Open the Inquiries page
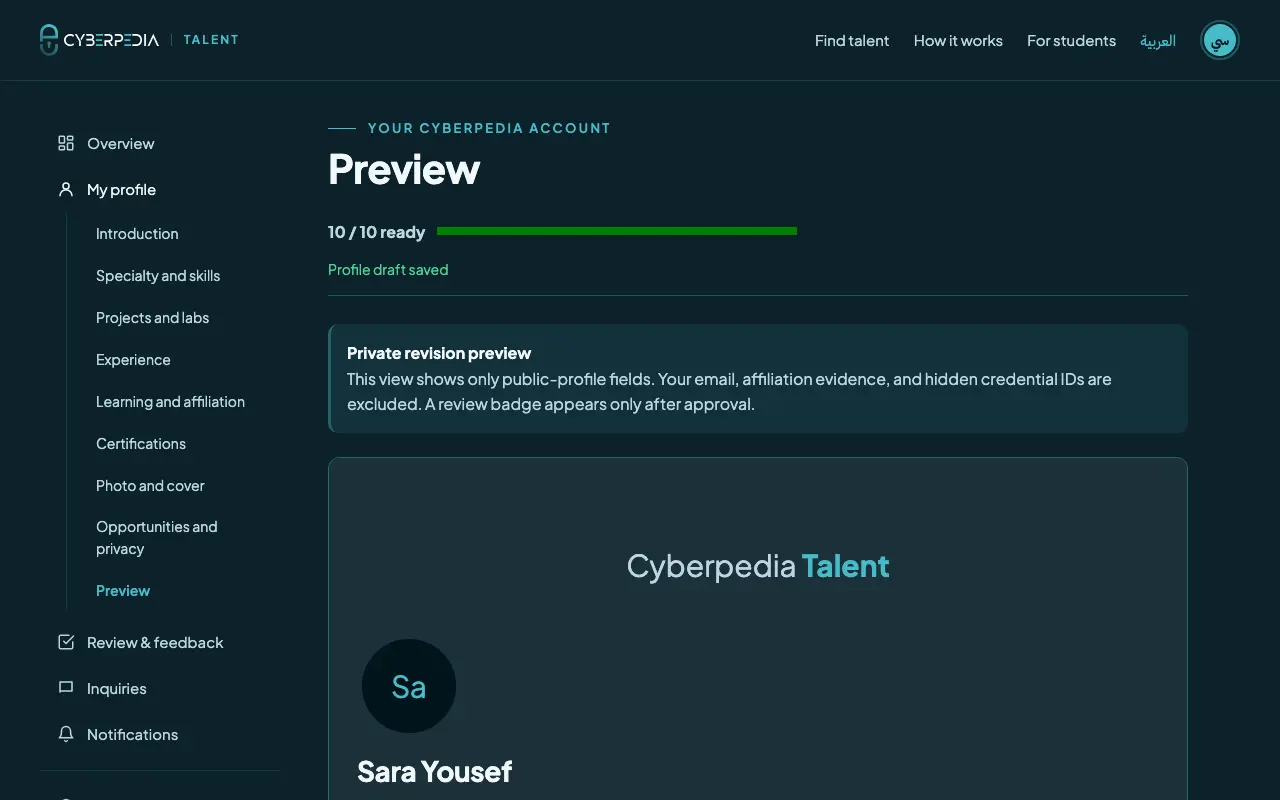1280x800 pixels. 117,689
